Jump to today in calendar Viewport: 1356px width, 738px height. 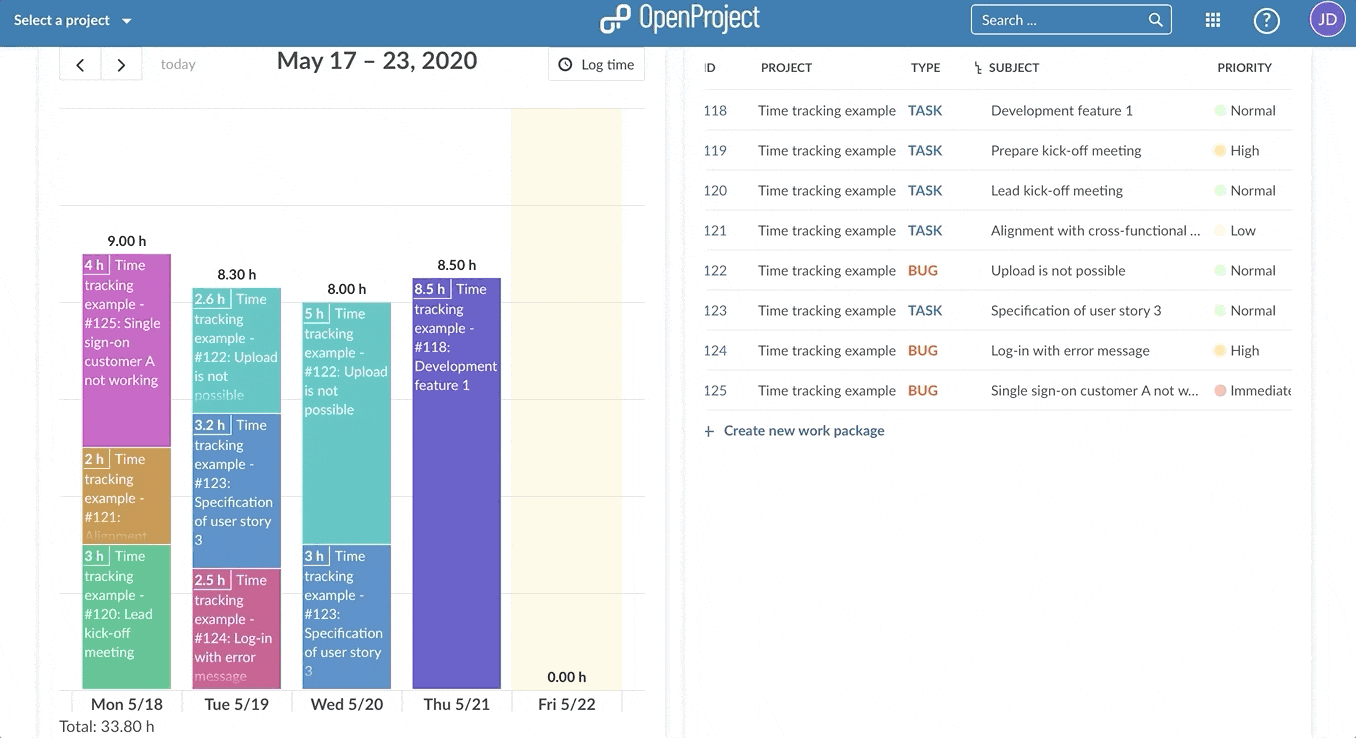pyautogui.click(x=178, y=65)
